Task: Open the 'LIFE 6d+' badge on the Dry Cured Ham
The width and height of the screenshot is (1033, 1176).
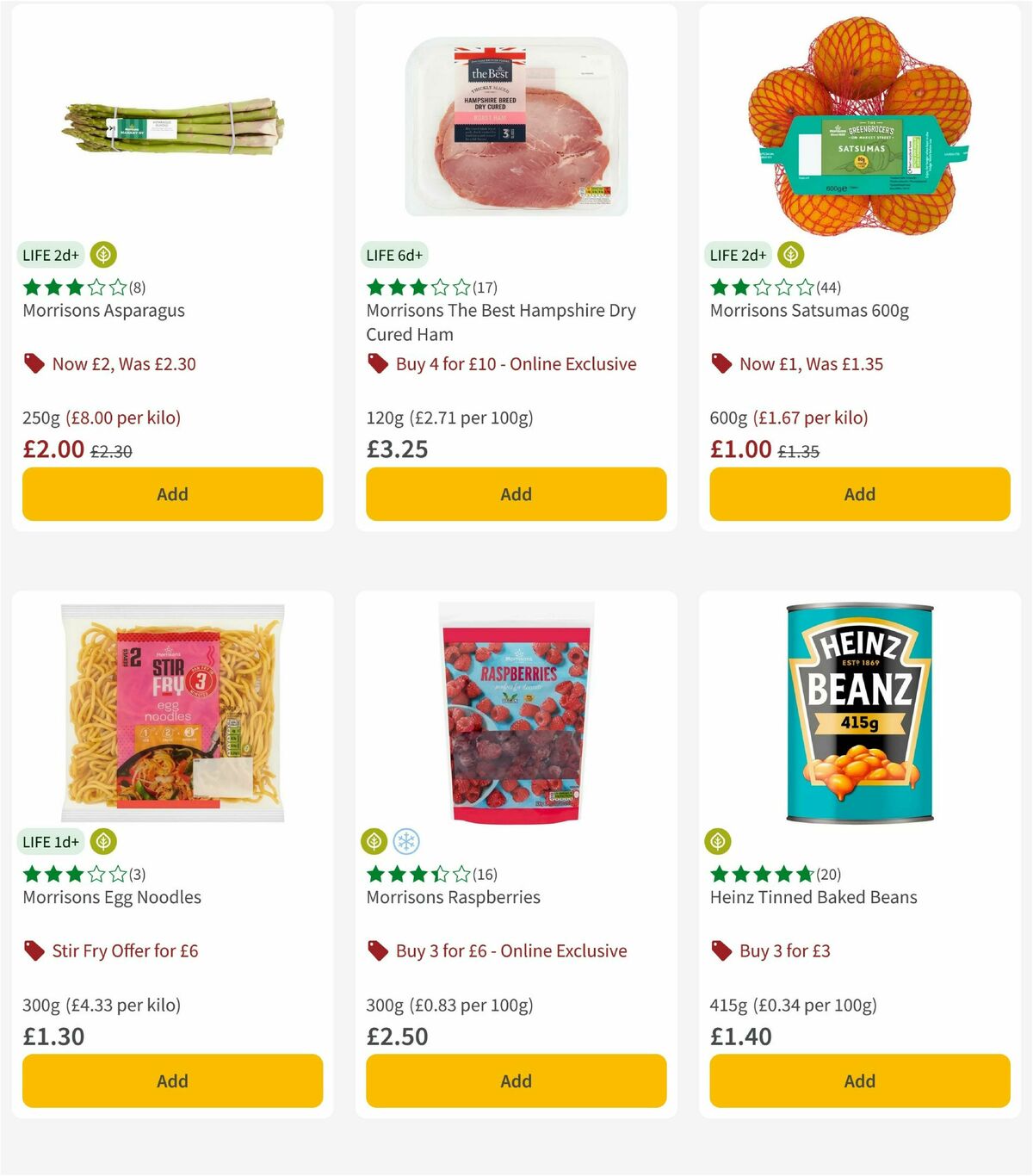Action: click(x=393, y=255)
